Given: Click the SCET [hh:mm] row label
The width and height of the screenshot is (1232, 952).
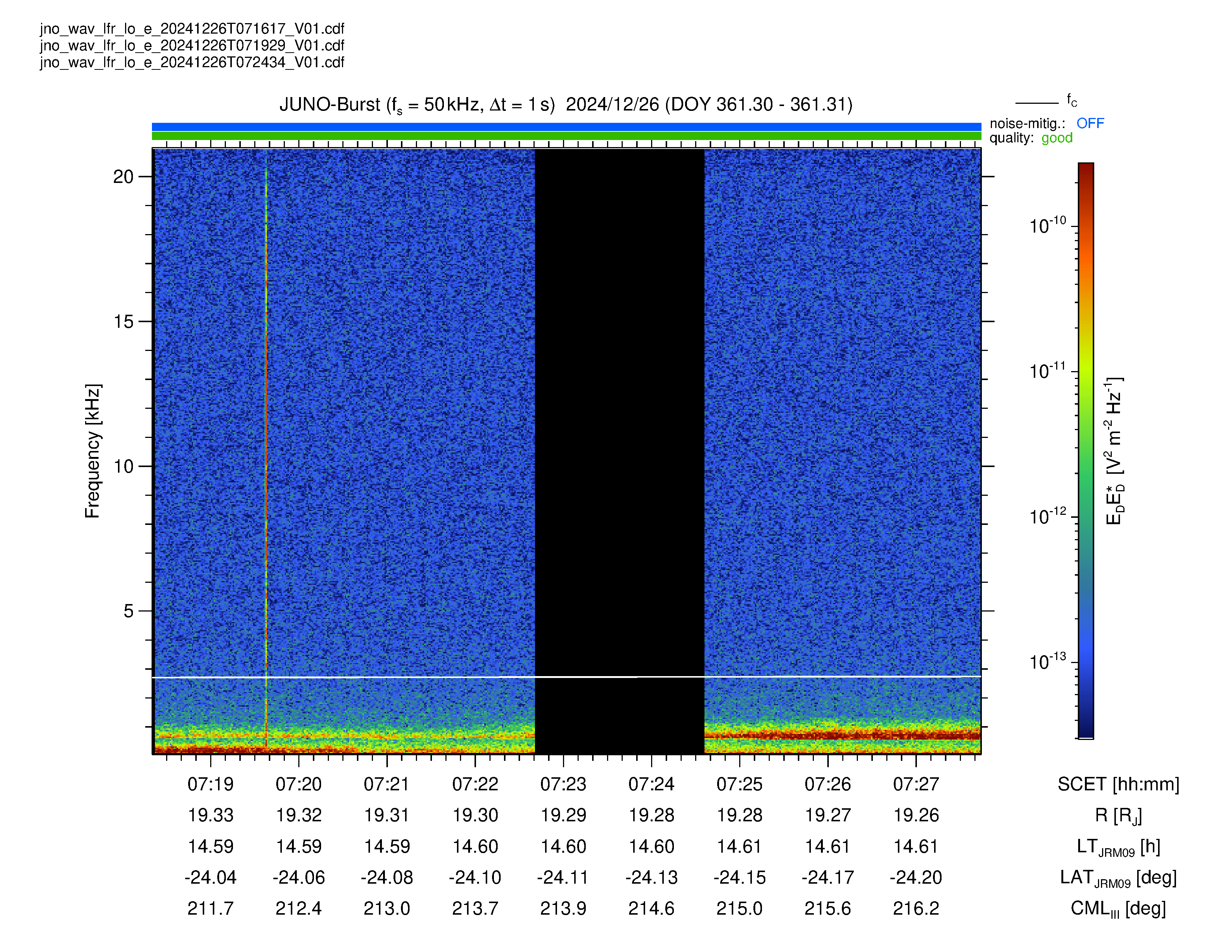Looking at the screenshot, I should tap(1118, 784).
